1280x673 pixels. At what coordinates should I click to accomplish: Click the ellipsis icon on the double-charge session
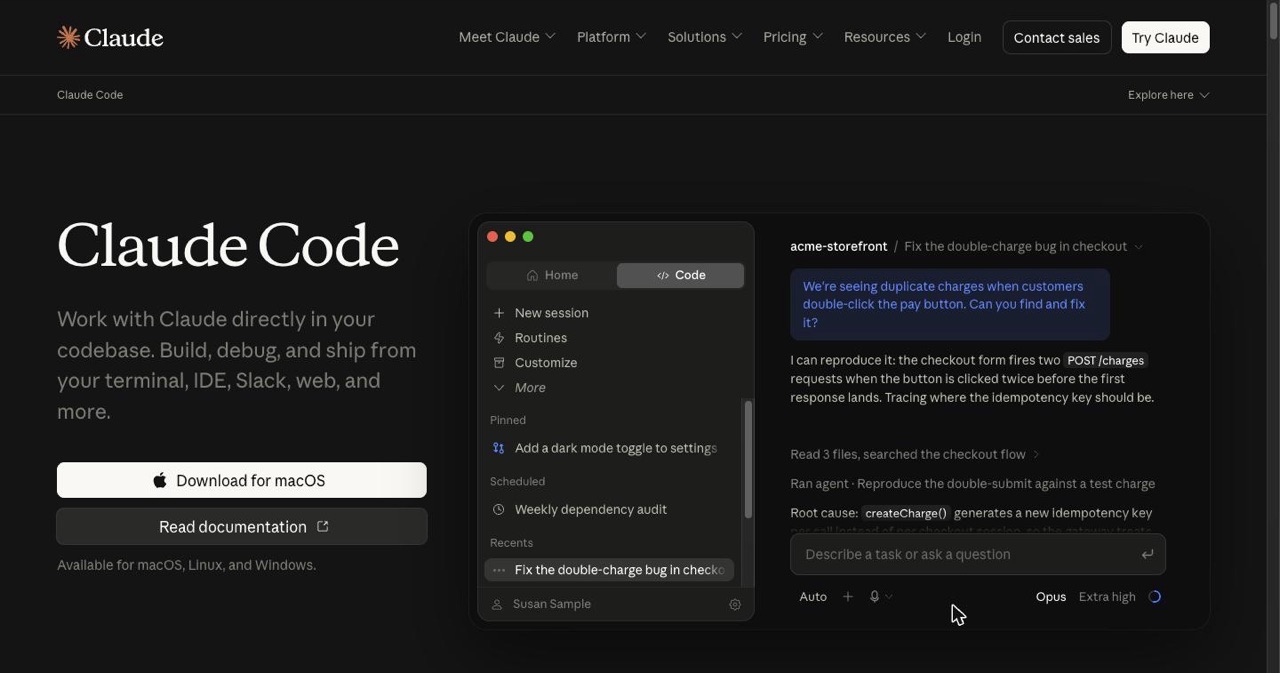[x=499, y=570]
